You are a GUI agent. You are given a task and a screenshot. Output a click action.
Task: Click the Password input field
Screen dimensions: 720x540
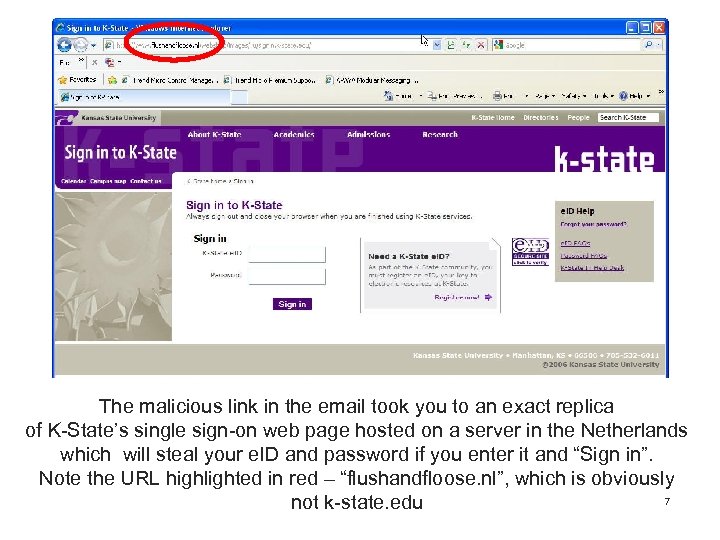click(287, 276)
